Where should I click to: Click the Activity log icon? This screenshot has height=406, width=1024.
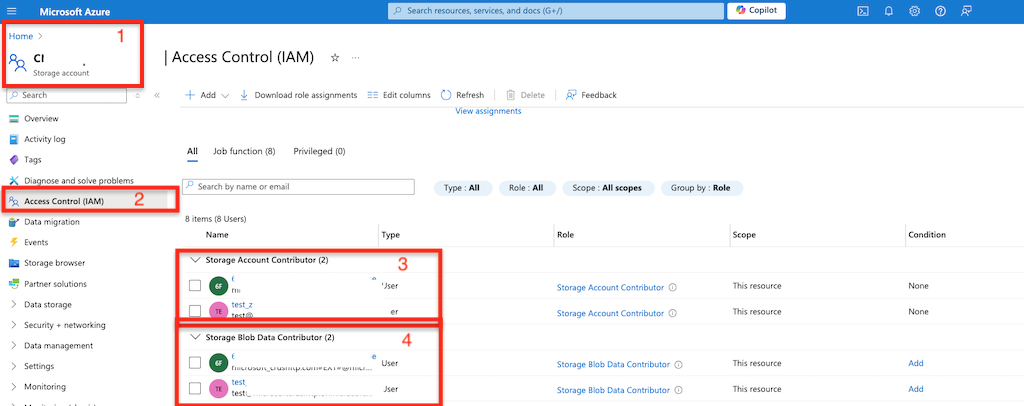pos(14,139)
